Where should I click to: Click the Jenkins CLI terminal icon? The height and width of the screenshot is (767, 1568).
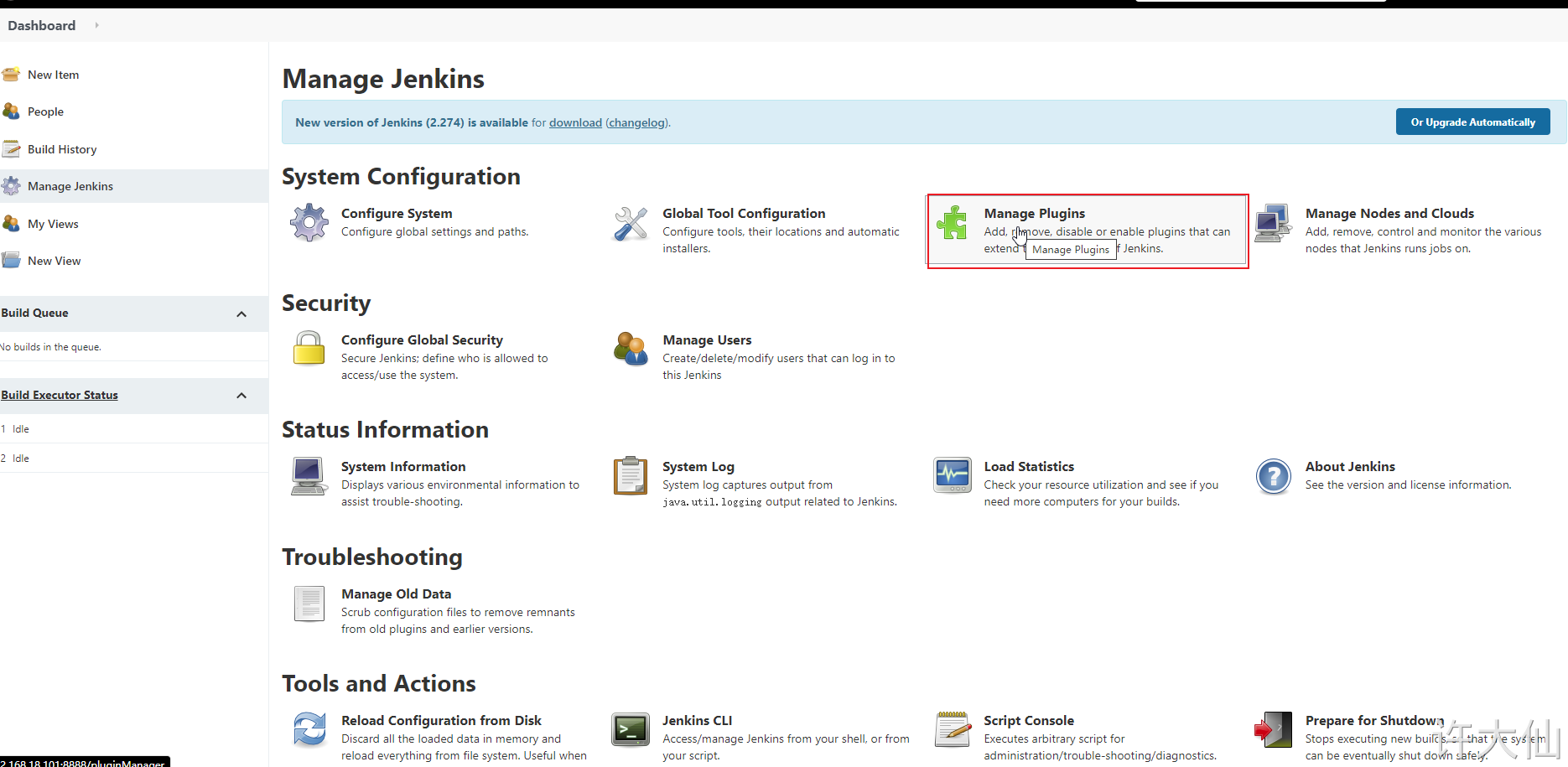pos(631,729)
